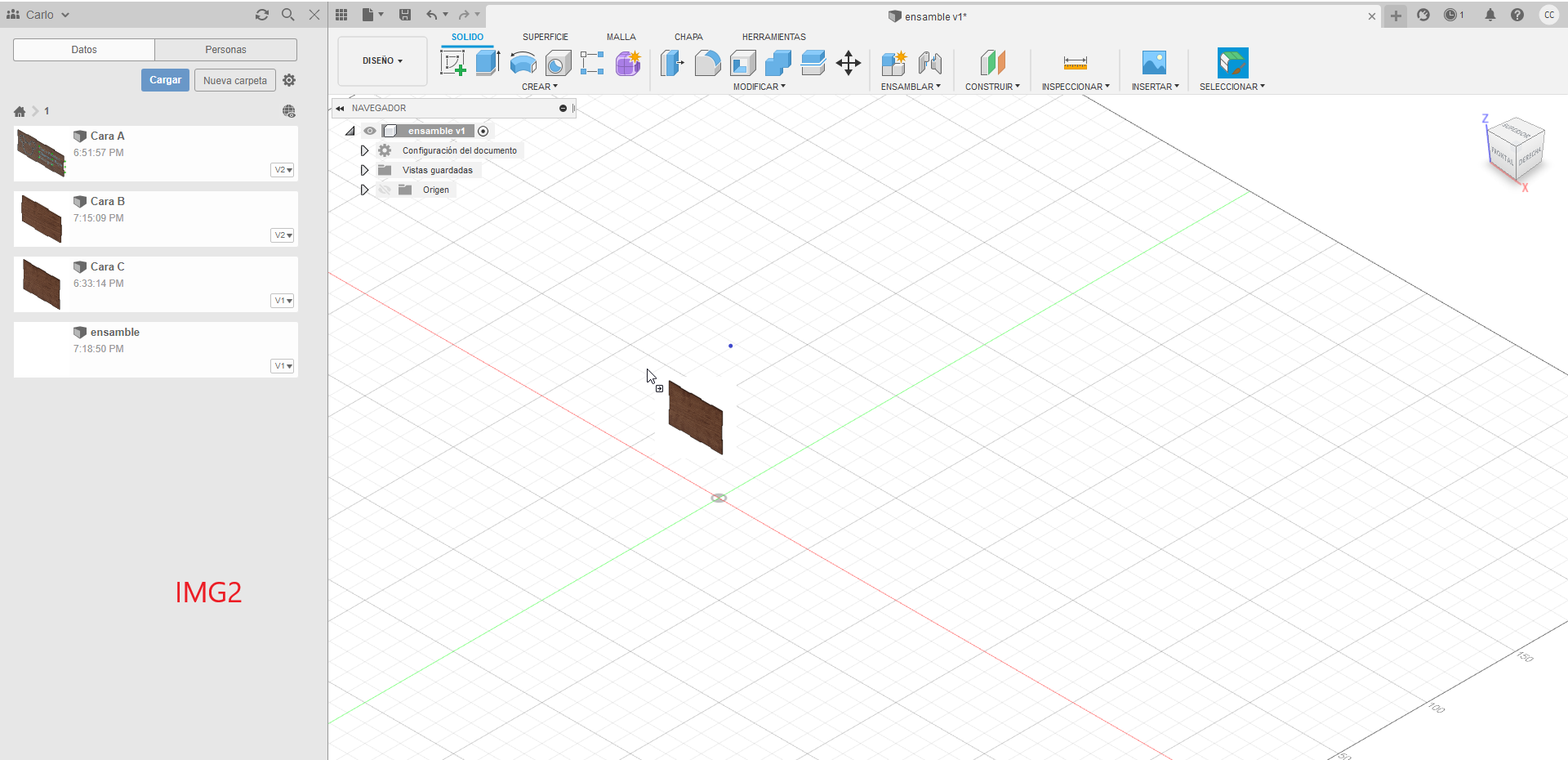Close the data panel
The height and width of the screenshot is (760, 1568).
point(314,15)
